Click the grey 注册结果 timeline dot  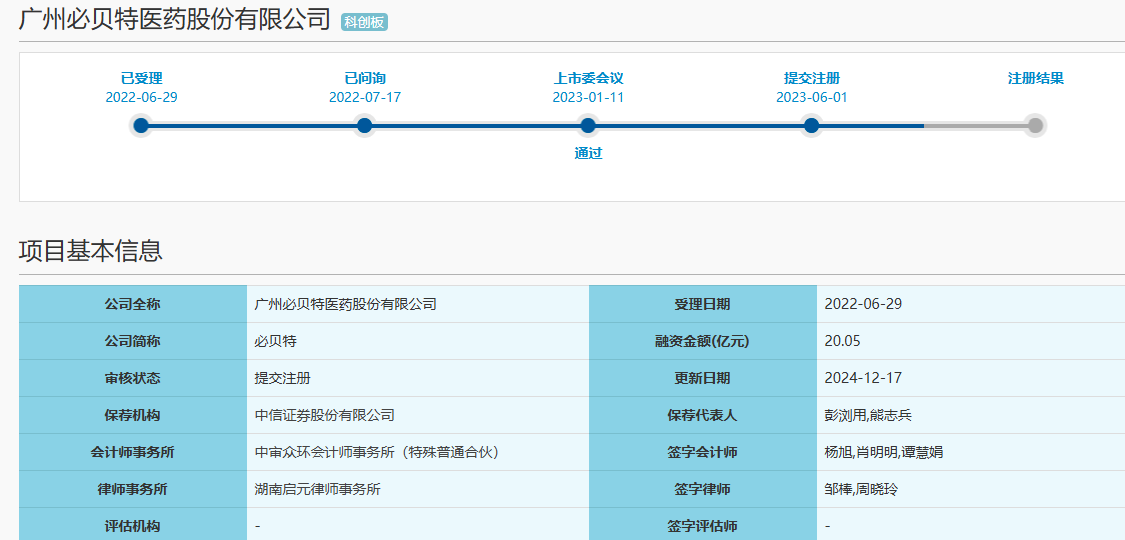click(x=1035, y=126)
